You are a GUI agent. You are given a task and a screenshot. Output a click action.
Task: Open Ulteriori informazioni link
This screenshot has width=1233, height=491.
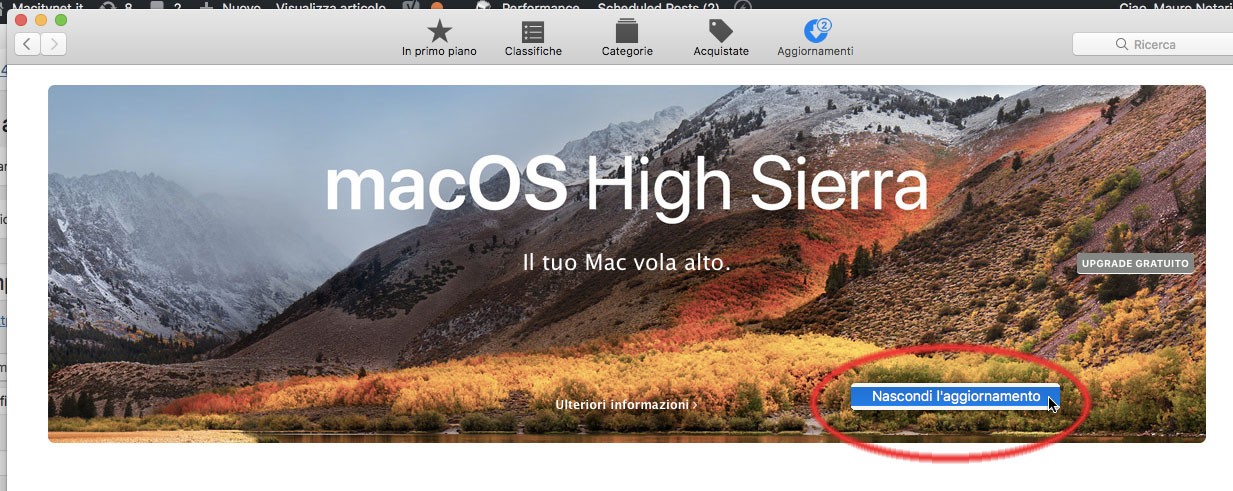(x=626, y=404)
